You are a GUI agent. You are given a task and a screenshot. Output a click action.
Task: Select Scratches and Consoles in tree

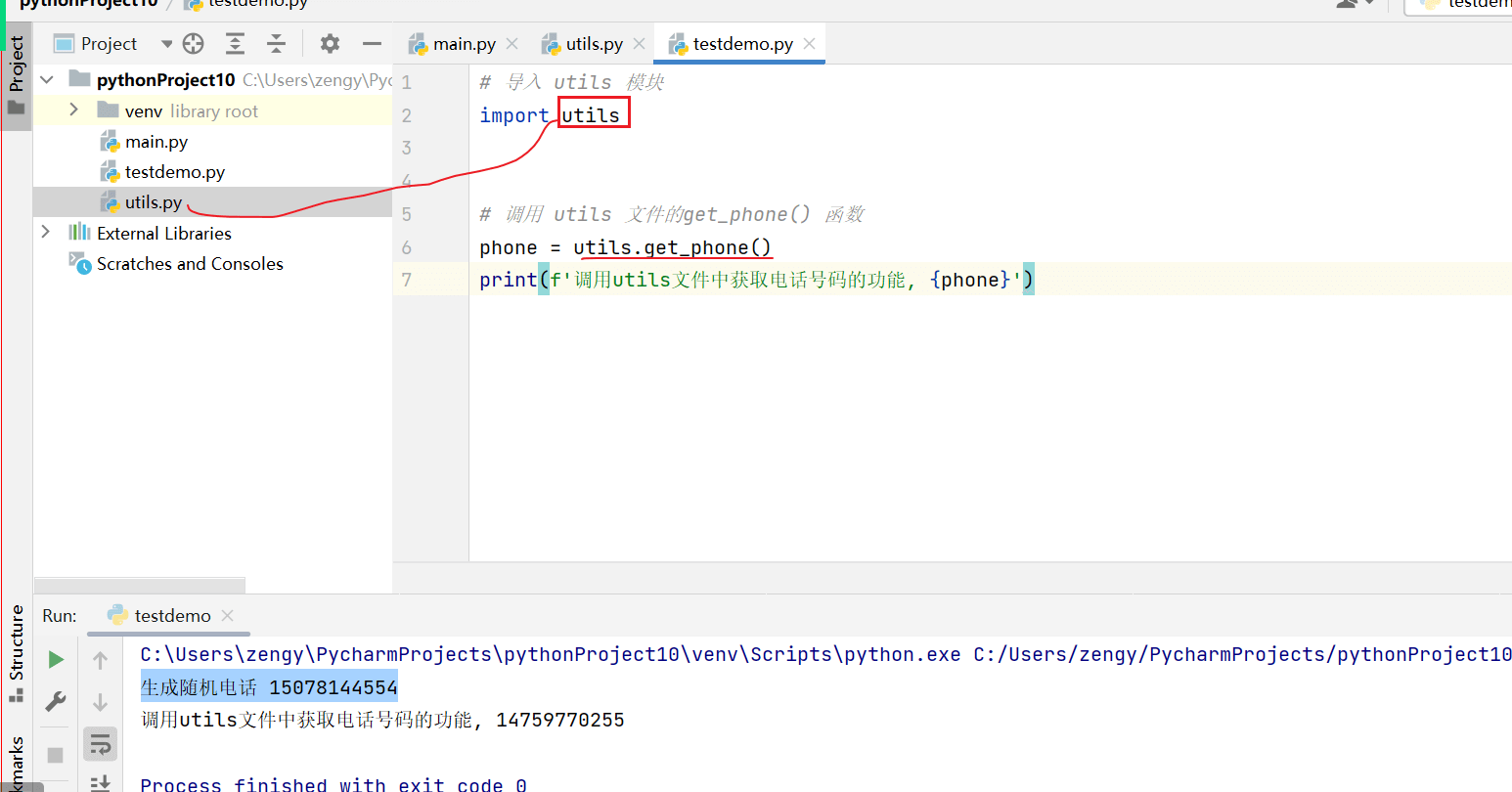click(x=176, y=264)
